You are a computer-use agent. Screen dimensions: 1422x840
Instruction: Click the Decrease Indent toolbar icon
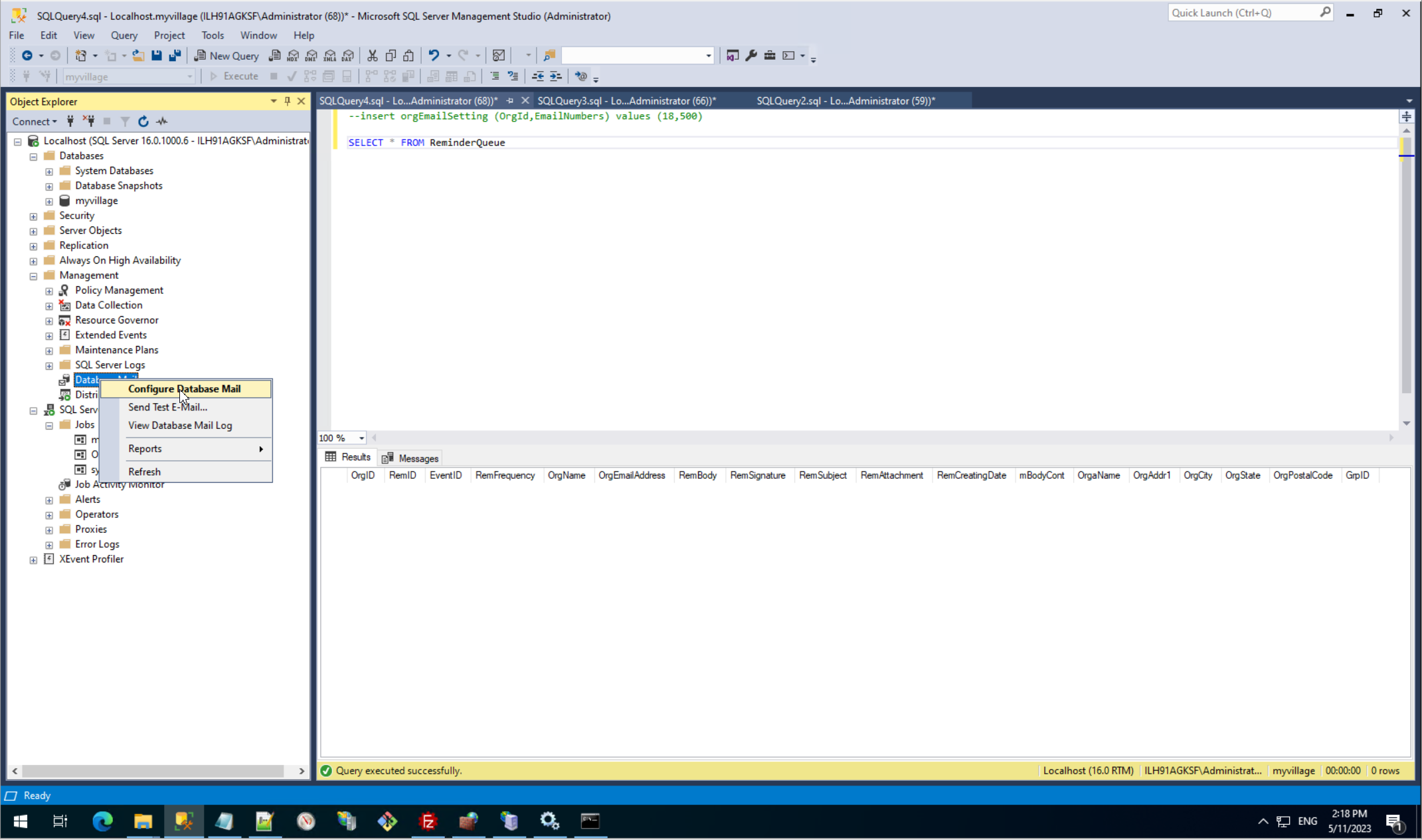[537, 76]
